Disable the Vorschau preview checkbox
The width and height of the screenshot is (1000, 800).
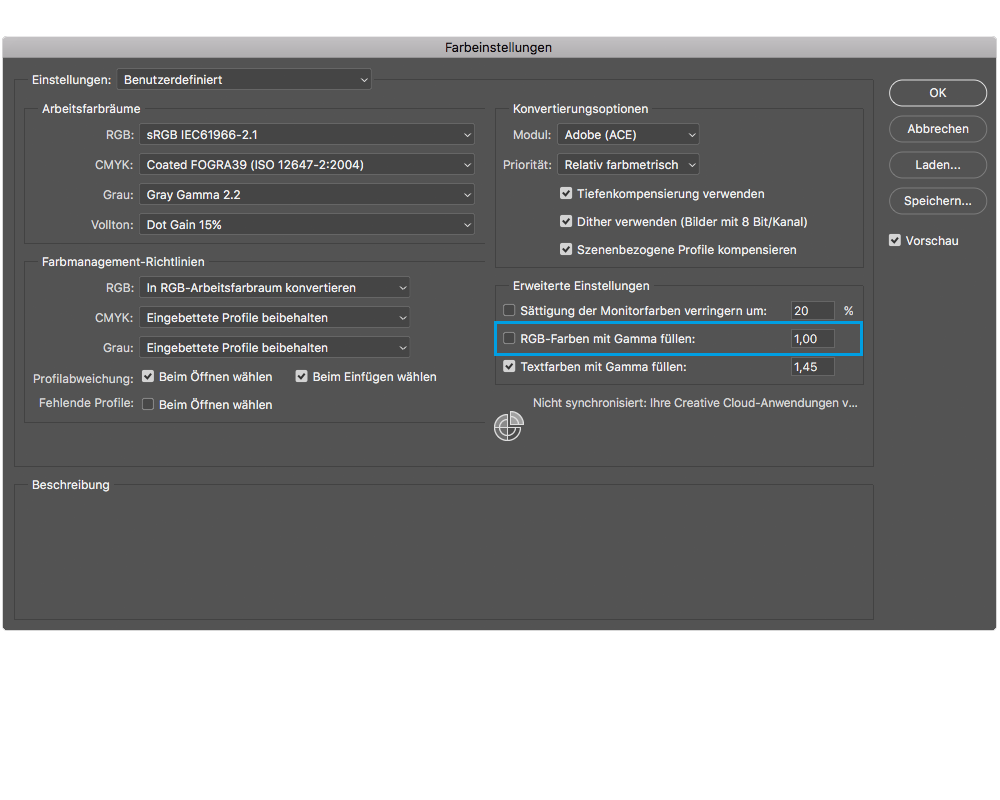click(x=895, y=241)
